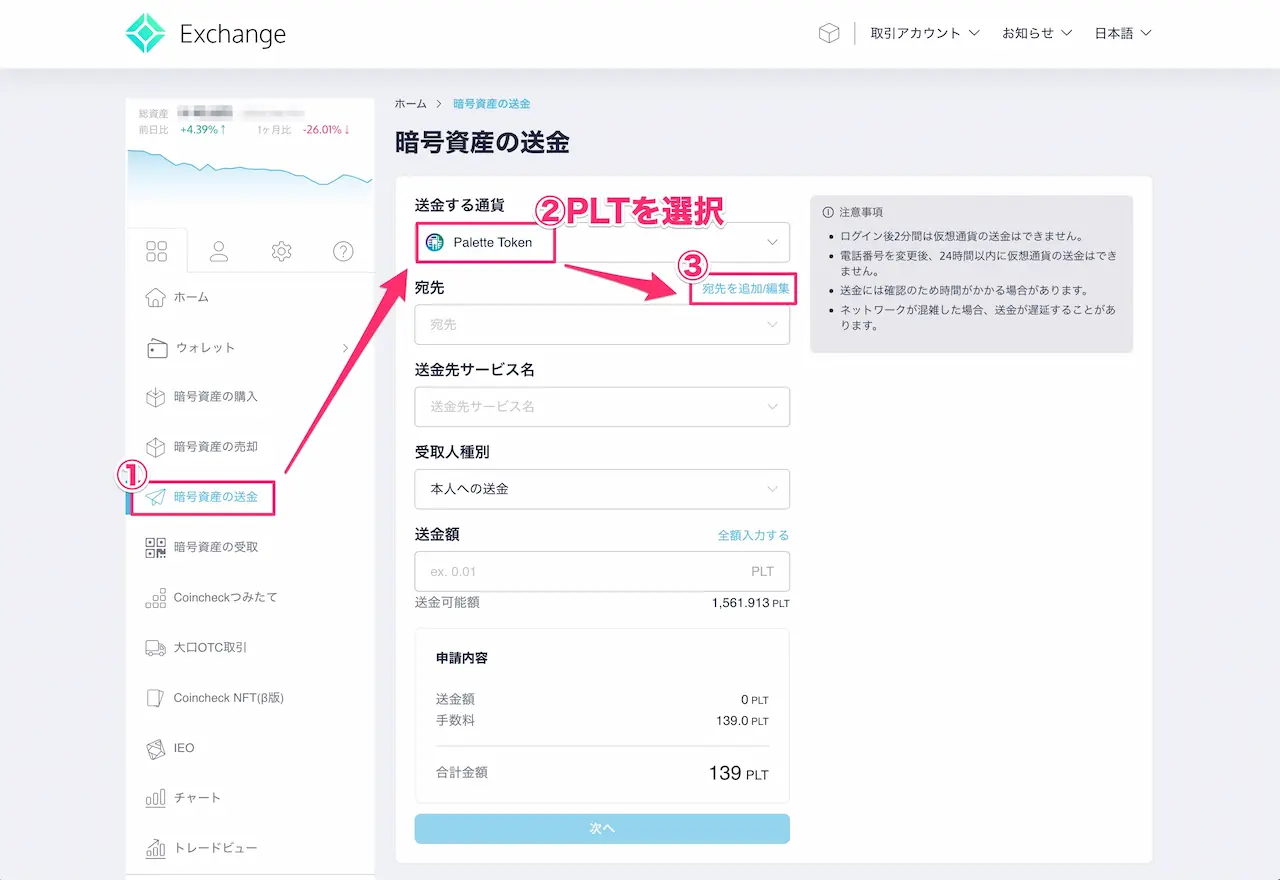This screenshot has width=1280, height=880.
Task: Open the 送金する通貨 Palette Token dropdown
Action: [602, 242]
